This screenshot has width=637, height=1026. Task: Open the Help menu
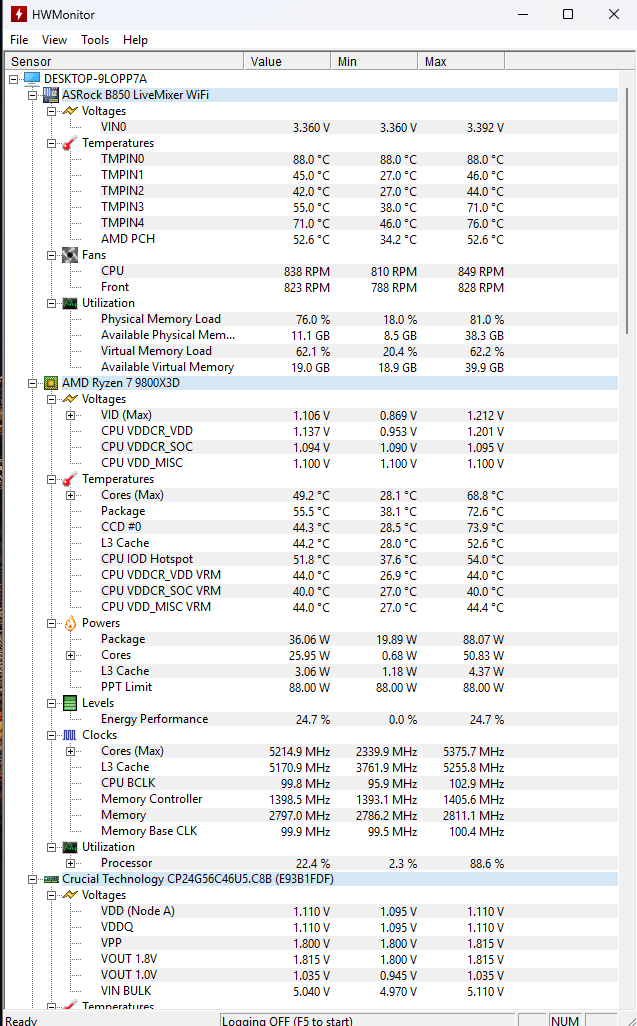pos(135,40)
